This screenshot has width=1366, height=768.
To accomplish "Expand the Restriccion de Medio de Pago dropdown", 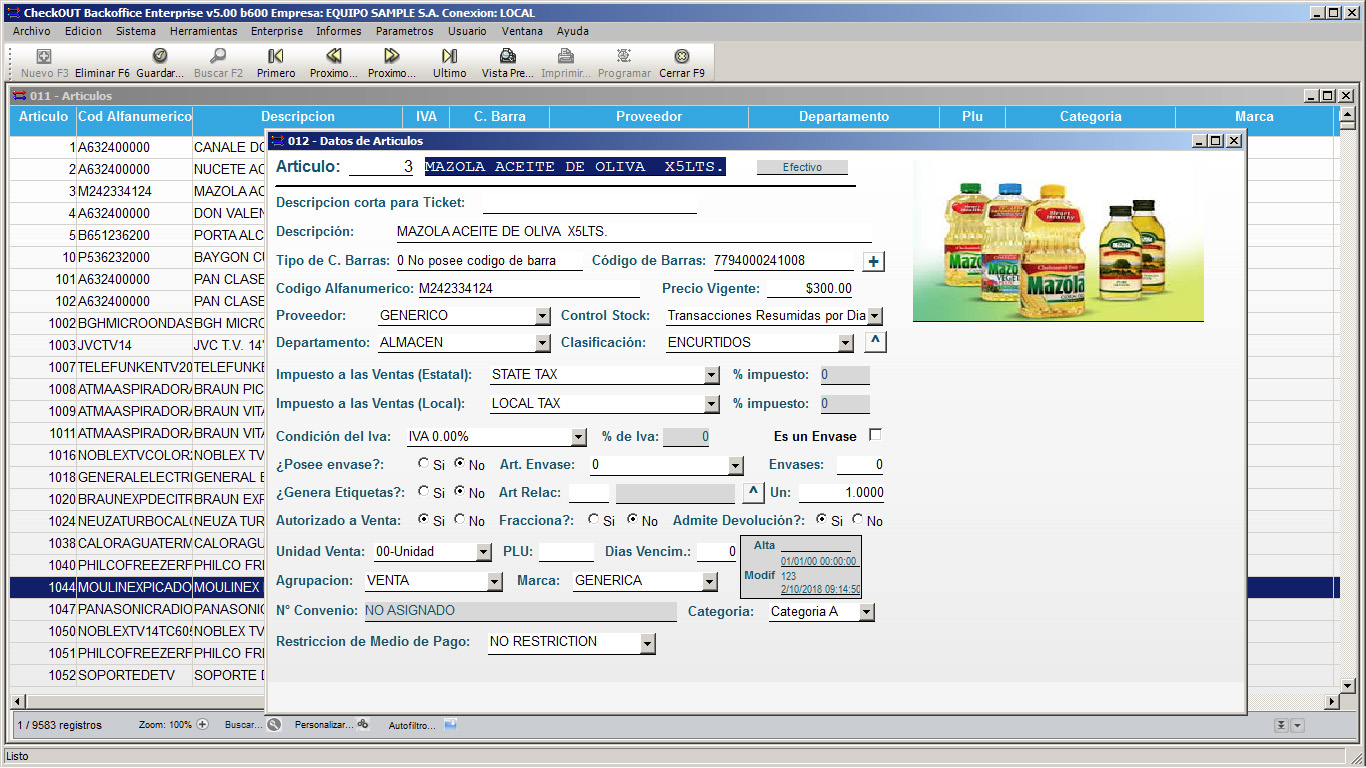I will pyautogui.click(x=648, y=643).
